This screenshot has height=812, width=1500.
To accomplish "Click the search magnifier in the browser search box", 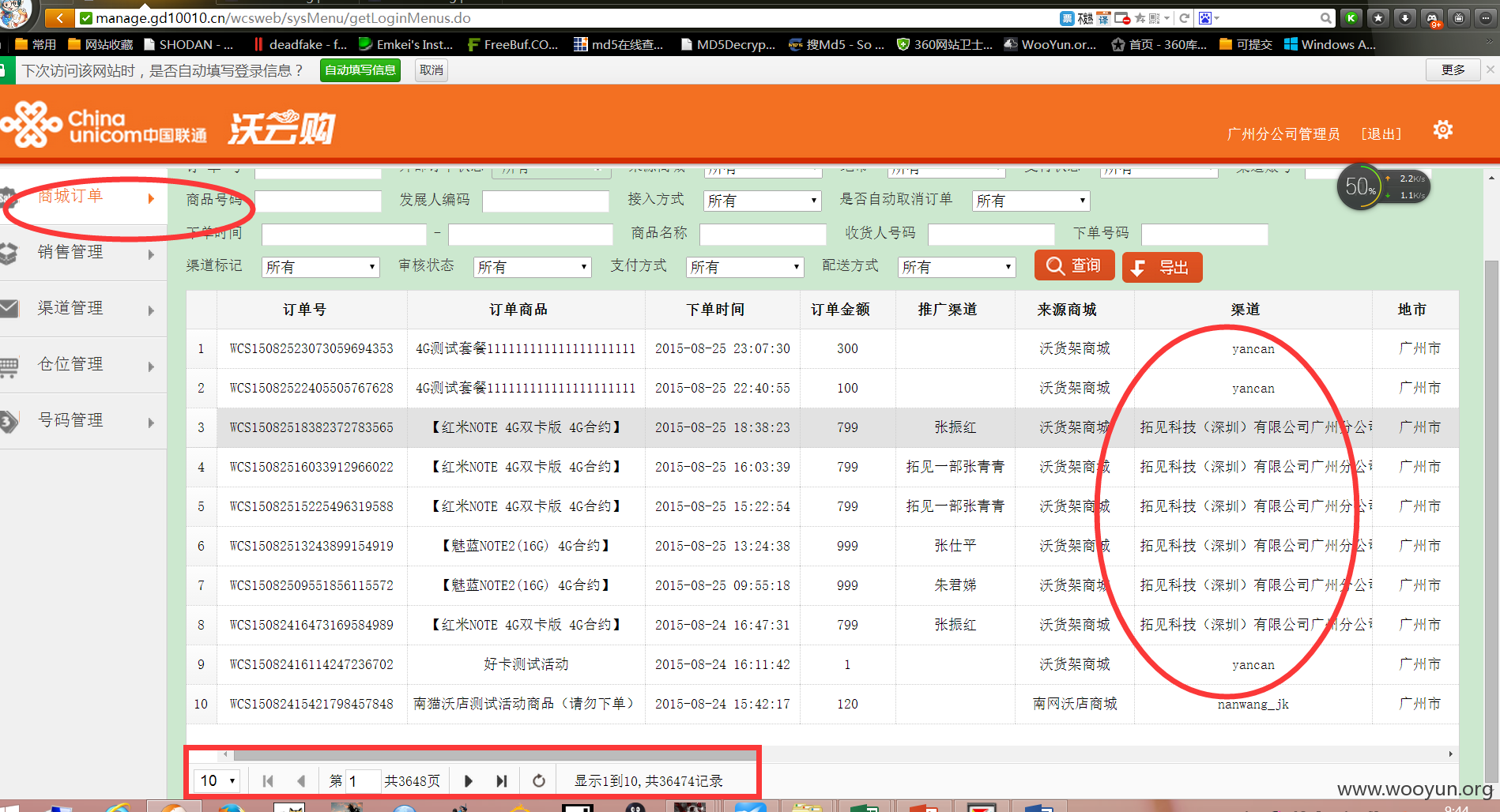I will [x=1325, y=18].
